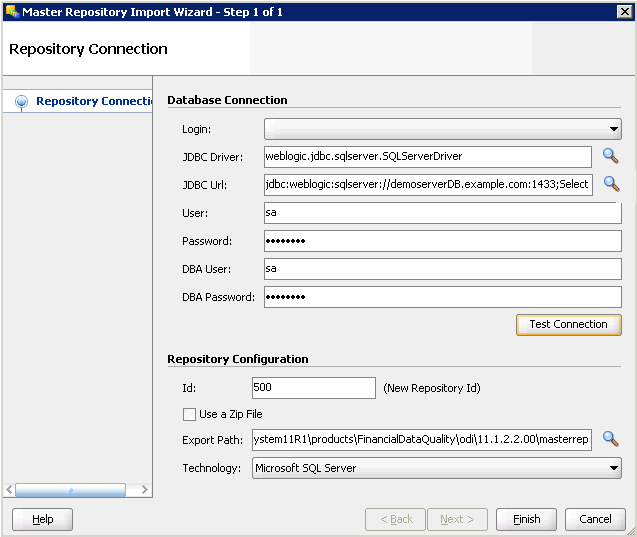Focus the DBA Password field
Image resolution: width=637 pixels, height=537 pixels.
[442, 297]
